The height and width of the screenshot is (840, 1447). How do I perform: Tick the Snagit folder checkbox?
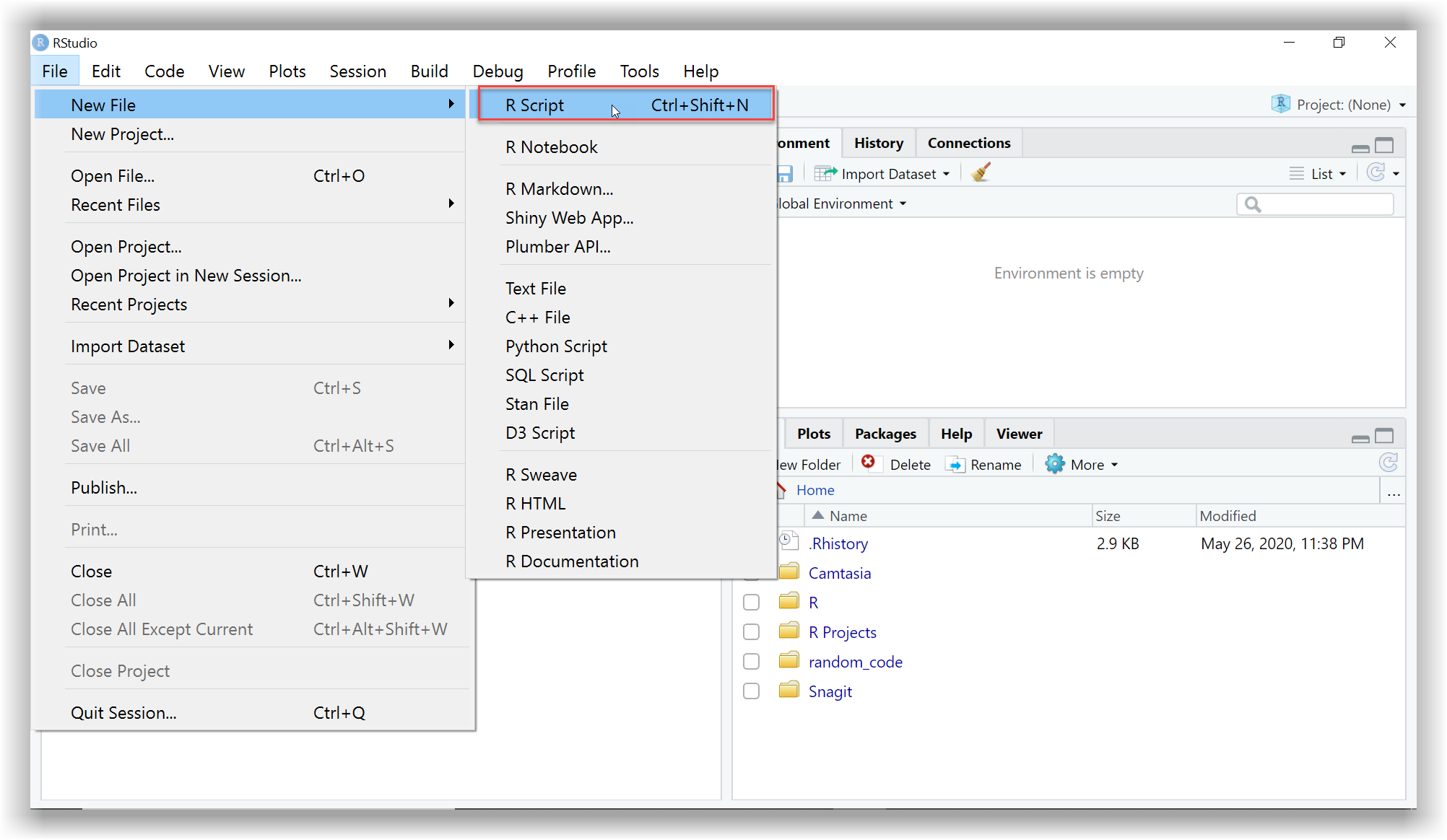751,691
